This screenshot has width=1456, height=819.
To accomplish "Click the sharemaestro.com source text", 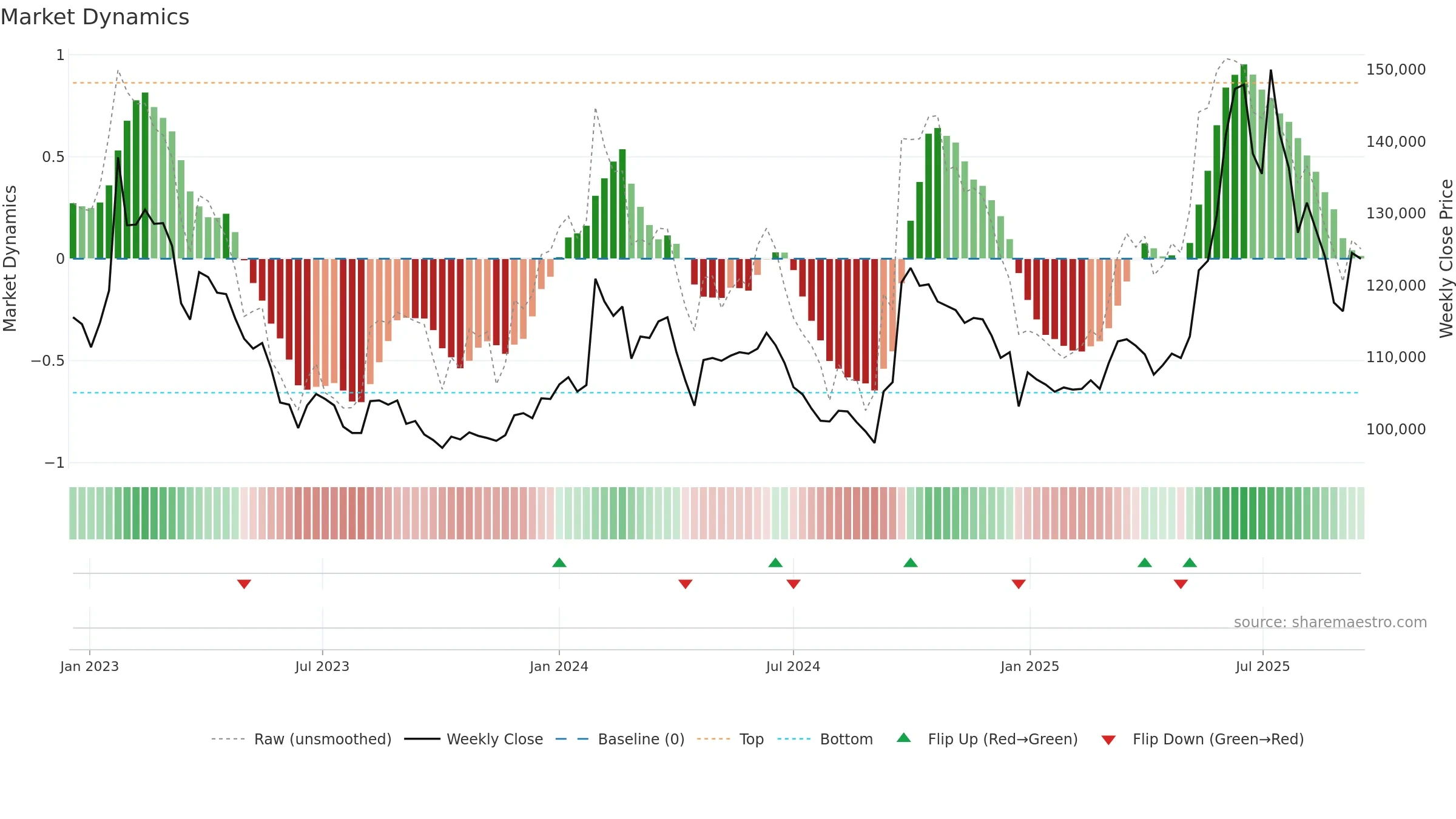I will 1330,622.
